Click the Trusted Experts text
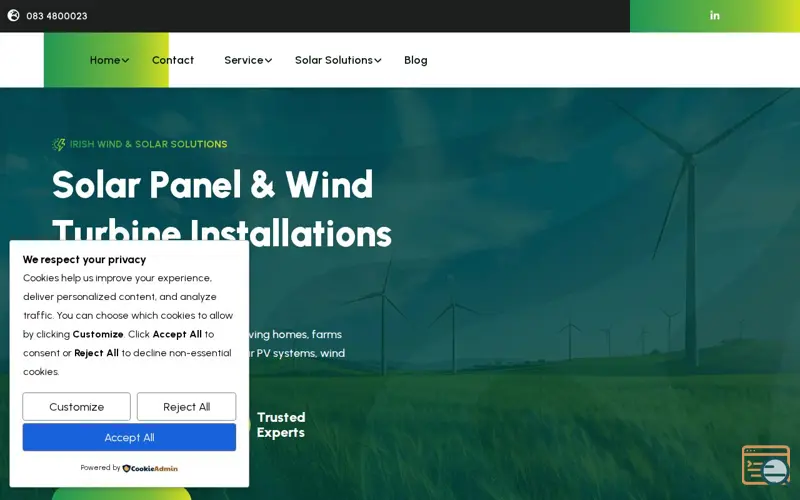800x500 pixels. pos(281,425)
